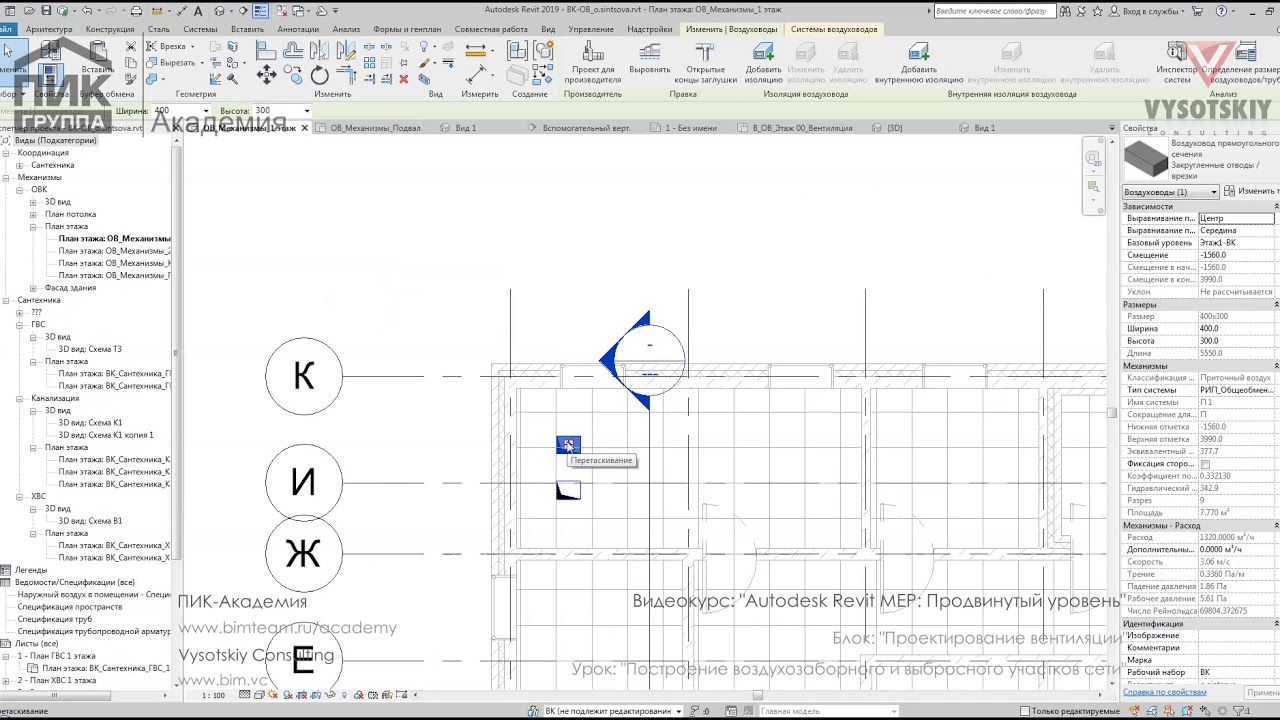Open the Высота height dropdown
Viewport: 1280px width, 720px height.
(306, 111)
